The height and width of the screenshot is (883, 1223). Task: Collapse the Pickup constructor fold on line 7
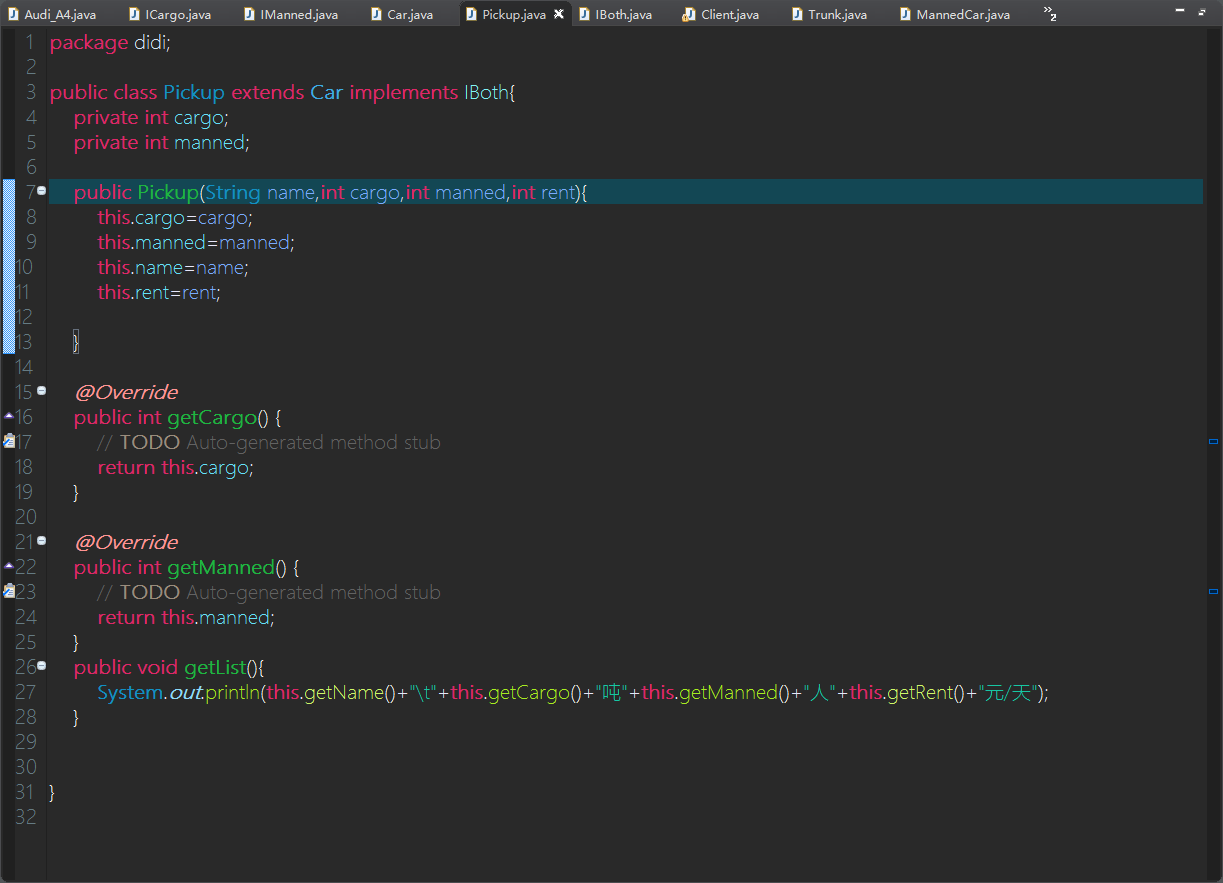(42, 191)
